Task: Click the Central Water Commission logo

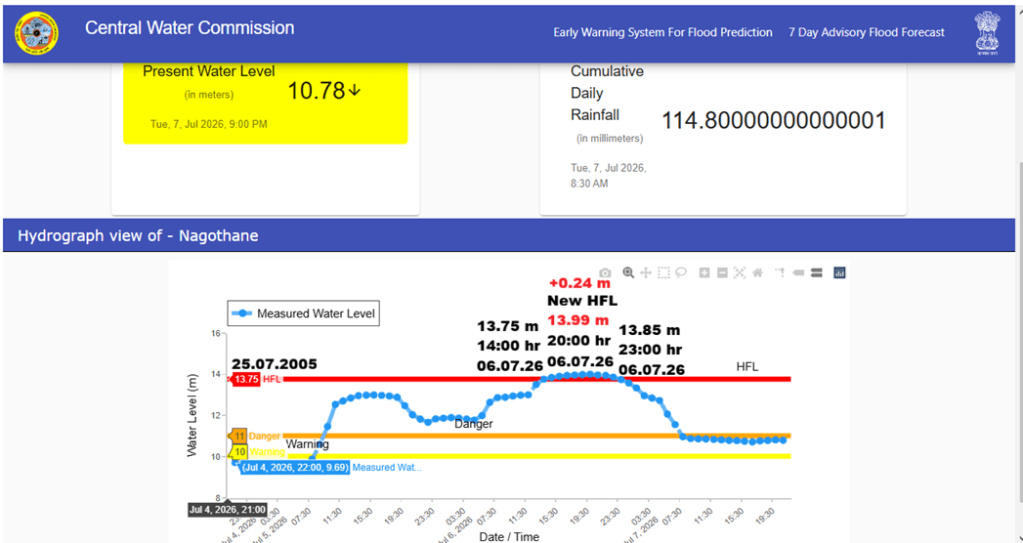Action: (37, 33)
